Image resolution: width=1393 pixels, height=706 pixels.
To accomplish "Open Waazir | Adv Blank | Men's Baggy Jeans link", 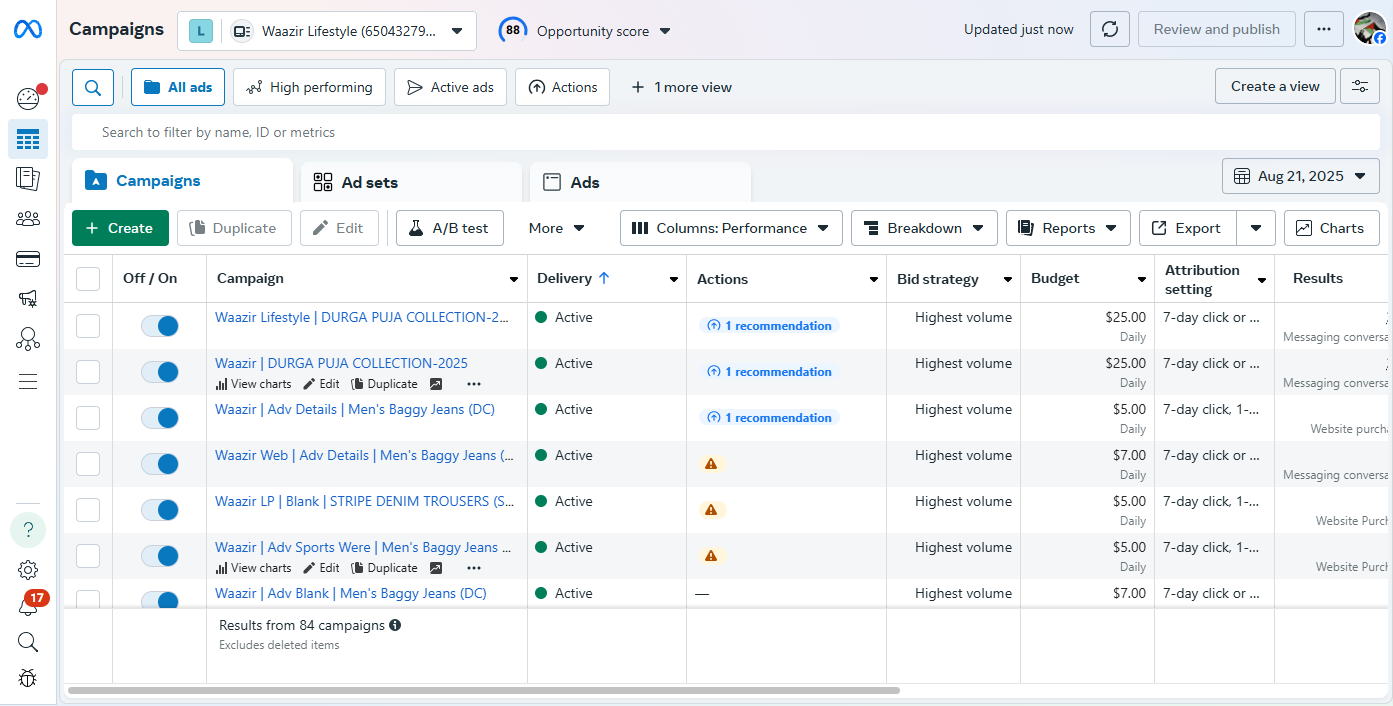I will 350,593.
